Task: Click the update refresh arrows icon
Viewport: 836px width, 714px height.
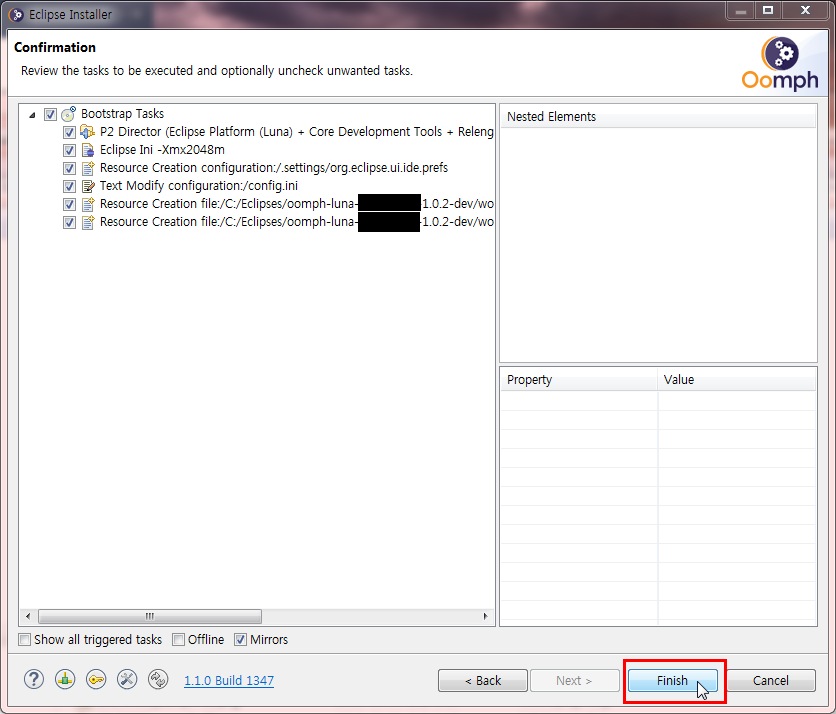Action: point(158,679)
